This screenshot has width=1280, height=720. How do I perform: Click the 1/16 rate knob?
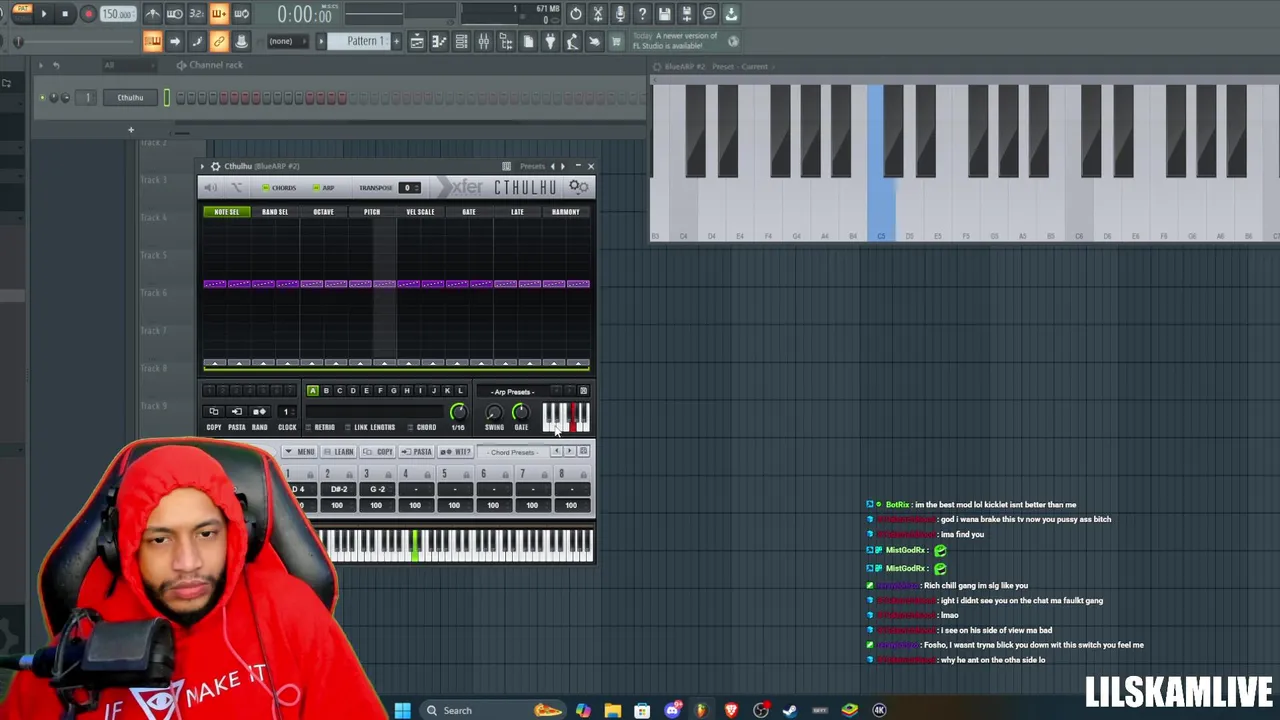pyautogui.click(x=458, y=412)
